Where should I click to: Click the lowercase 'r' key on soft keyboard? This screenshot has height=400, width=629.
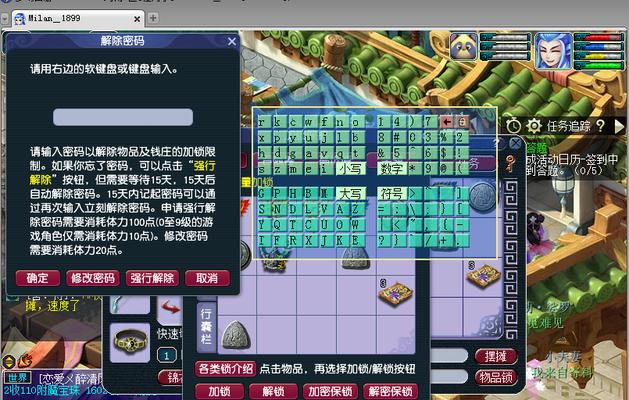[262, 122]
